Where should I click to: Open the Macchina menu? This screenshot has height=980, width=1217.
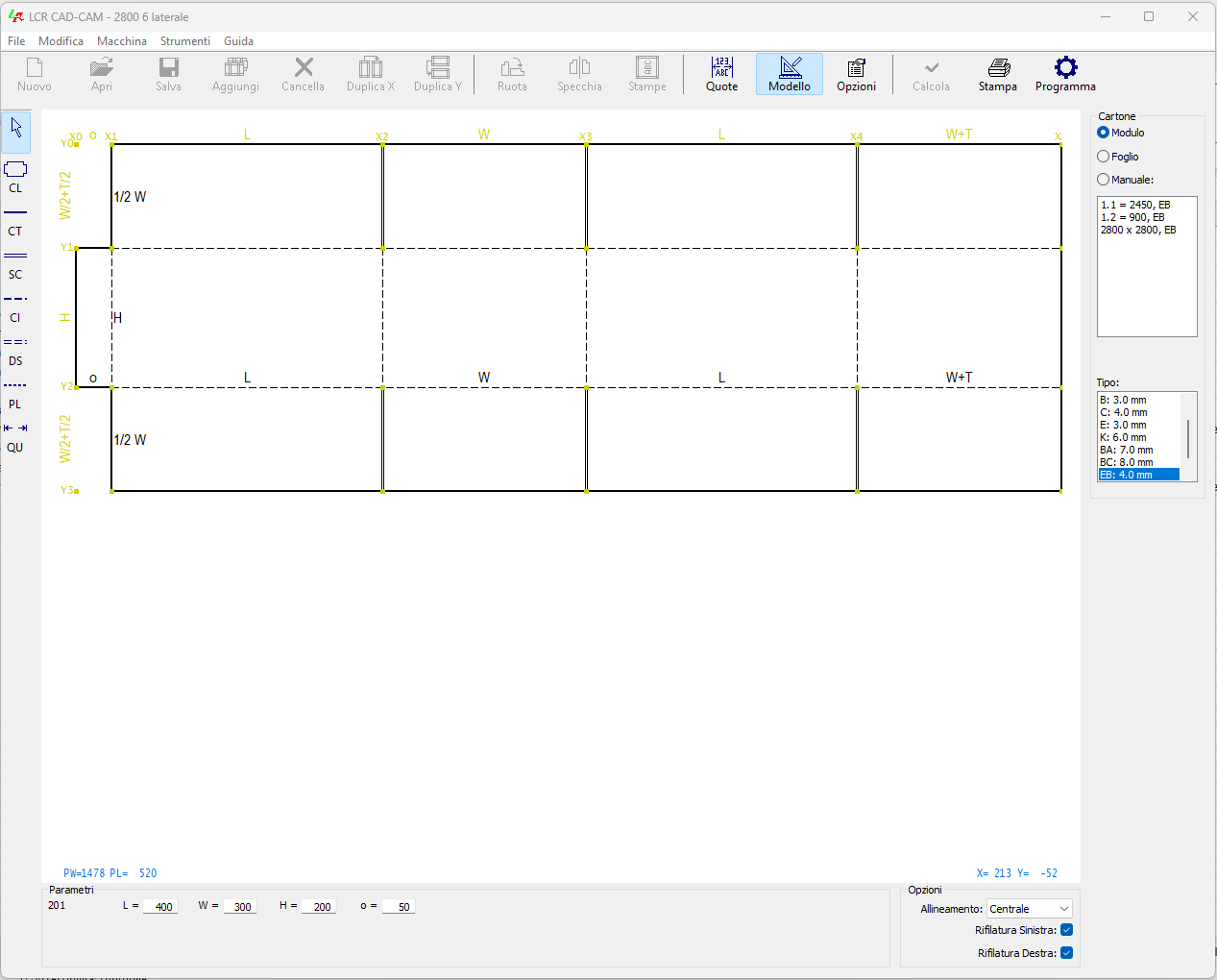[x=122, y=41]
